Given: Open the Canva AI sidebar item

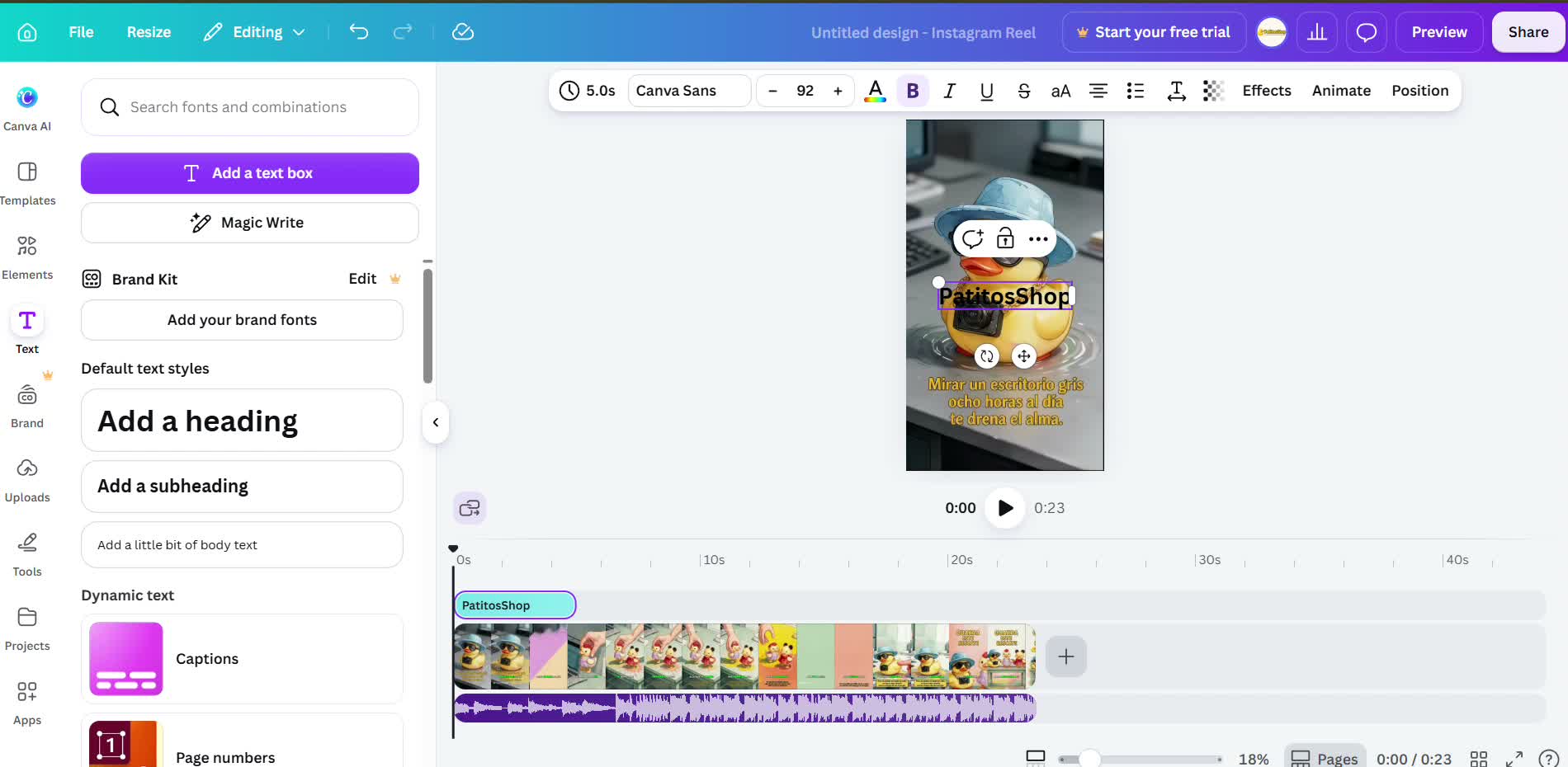Looking at the screenshot, I should click(x=27, y=108).
